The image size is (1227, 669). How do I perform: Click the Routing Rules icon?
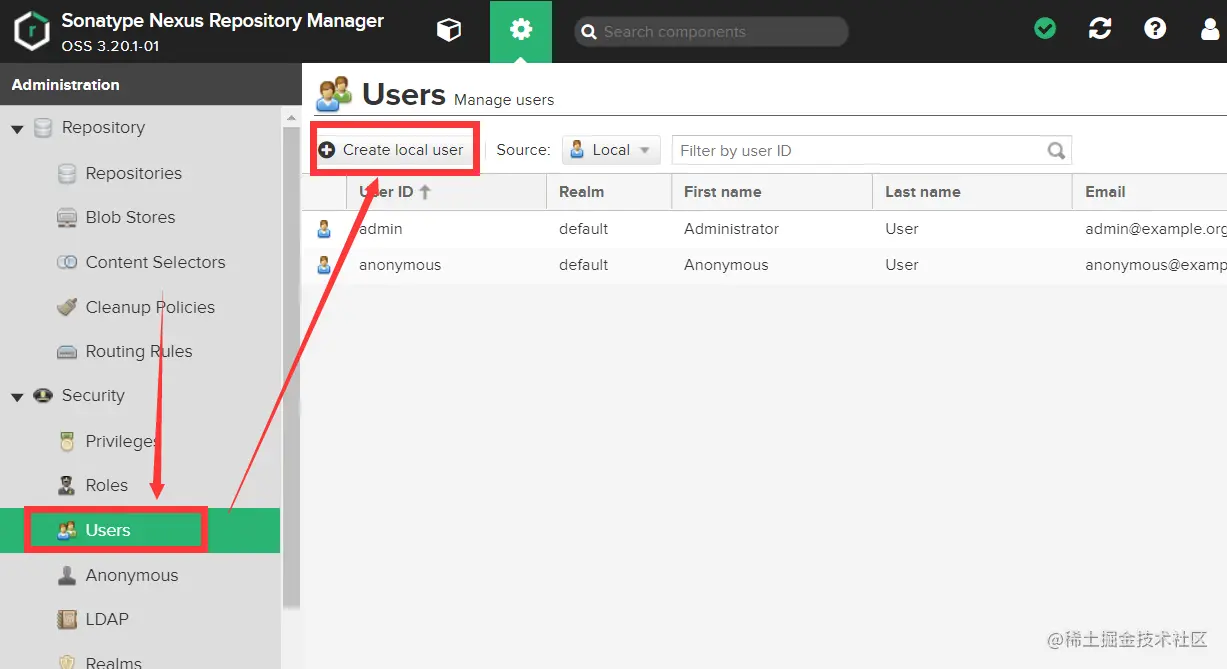tap(67, 352)
